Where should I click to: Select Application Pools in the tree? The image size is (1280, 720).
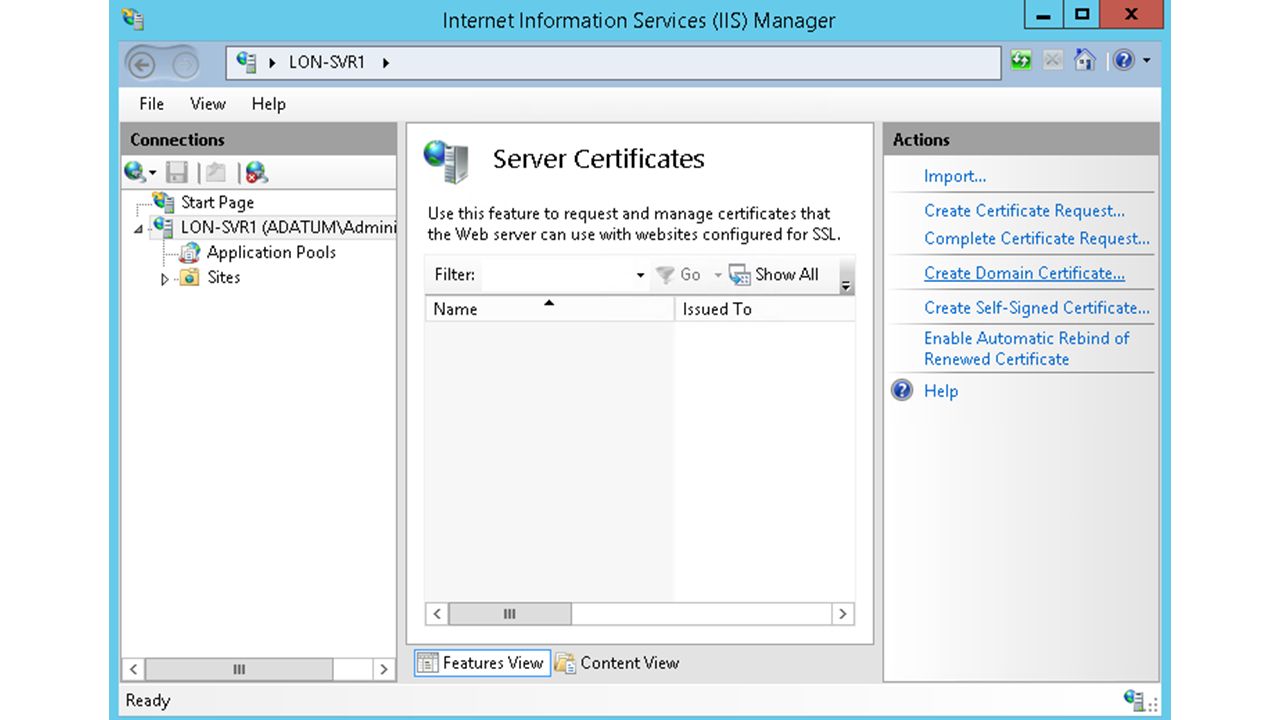click(271, 252)
